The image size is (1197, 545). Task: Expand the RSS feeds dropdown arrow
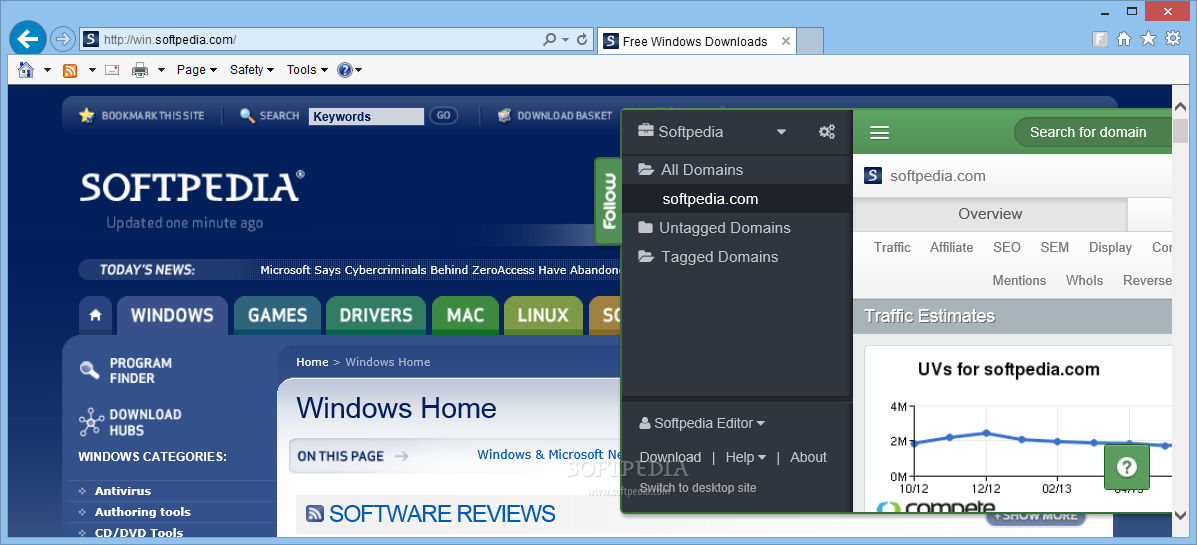point(92,70)
